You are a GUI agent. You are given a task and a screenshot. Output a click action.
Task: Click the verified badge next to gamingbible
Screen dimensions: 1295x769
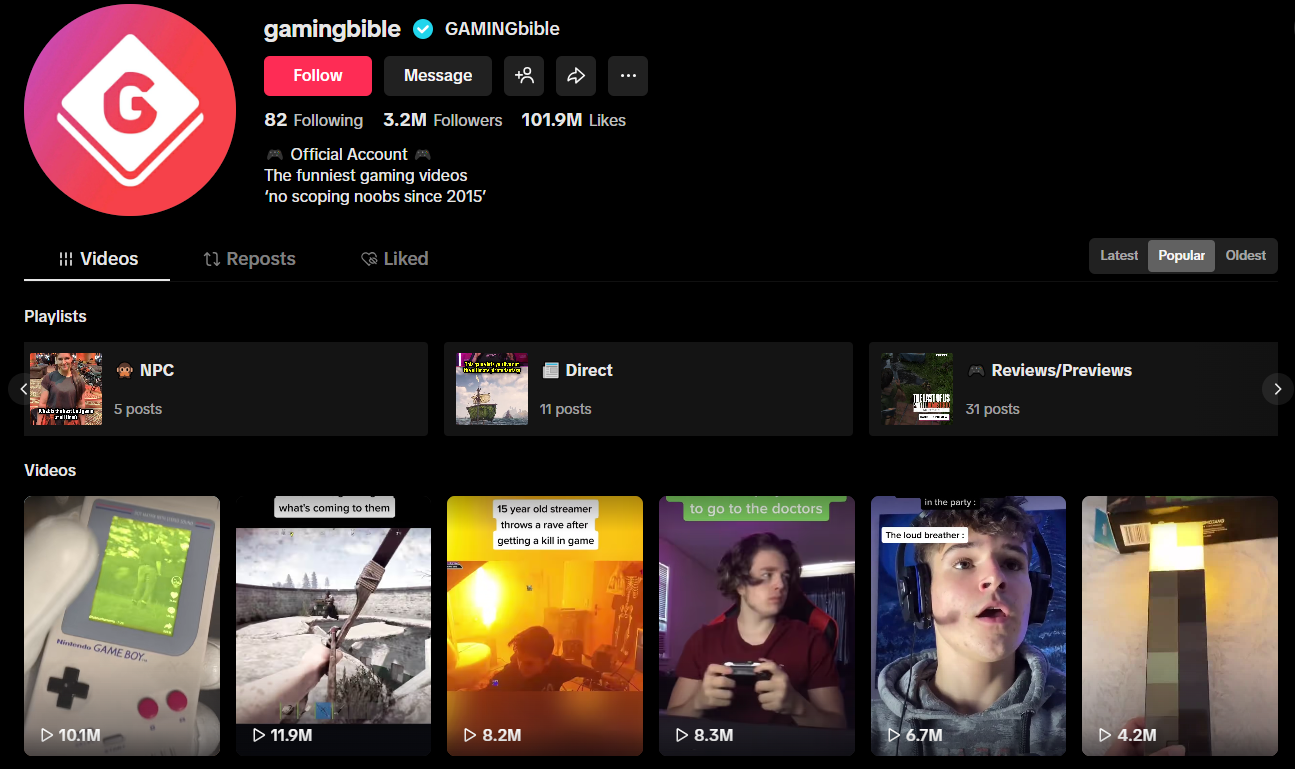pyautogui.click(x=423, y=29)
